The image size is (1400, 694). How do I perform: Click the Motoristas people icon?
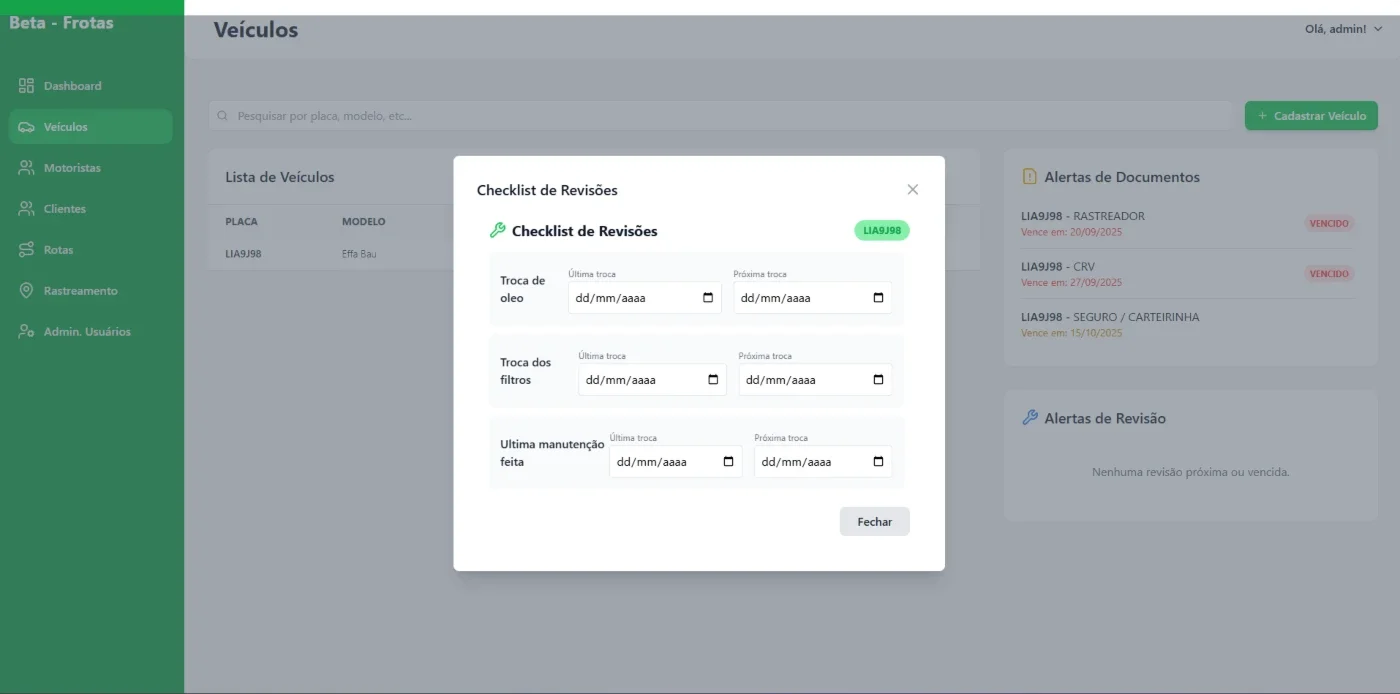[27, 168]
